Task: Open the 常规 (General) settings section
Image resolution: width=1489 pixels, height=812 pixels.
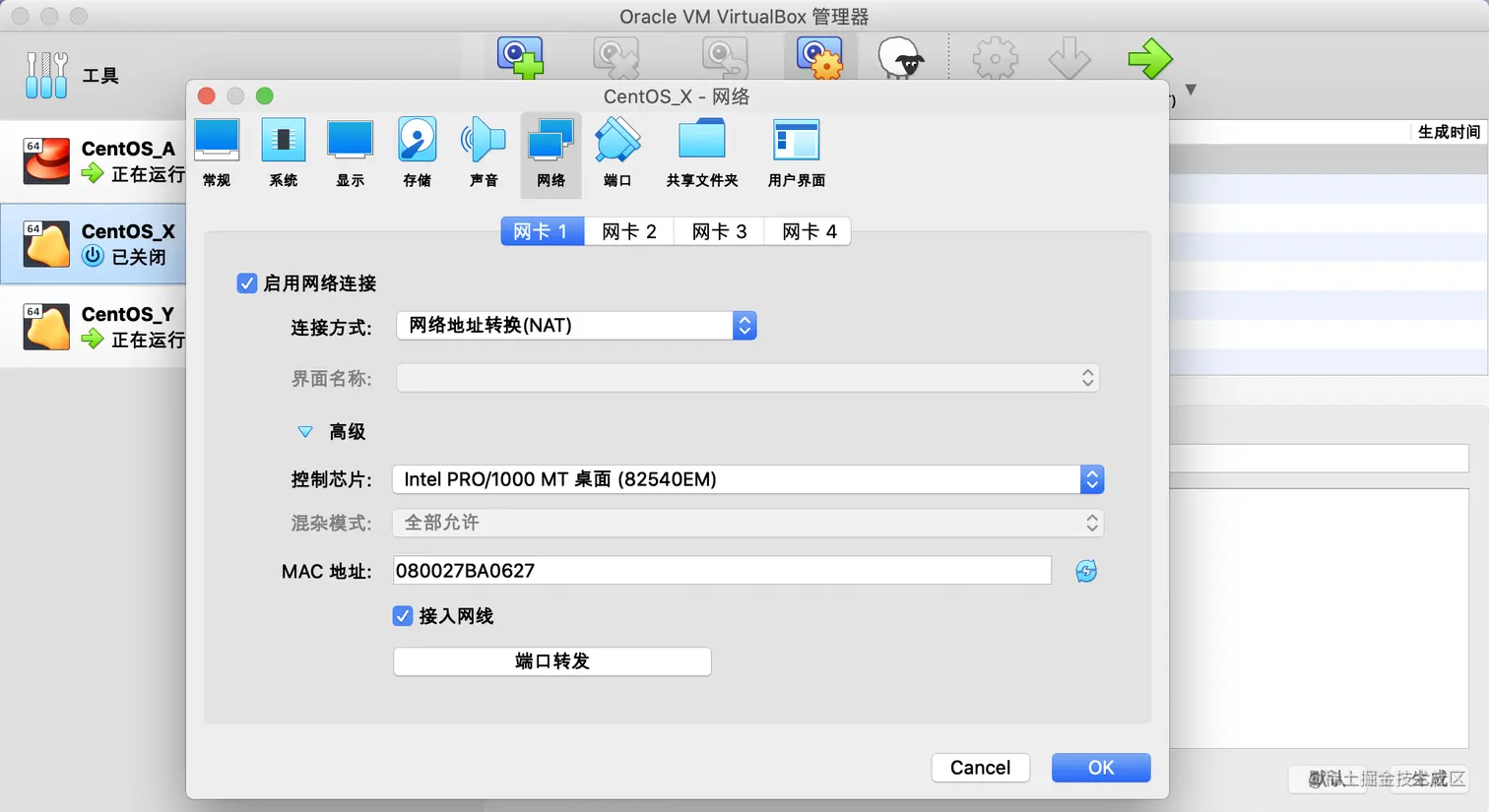Action: (x=217, y=153)
